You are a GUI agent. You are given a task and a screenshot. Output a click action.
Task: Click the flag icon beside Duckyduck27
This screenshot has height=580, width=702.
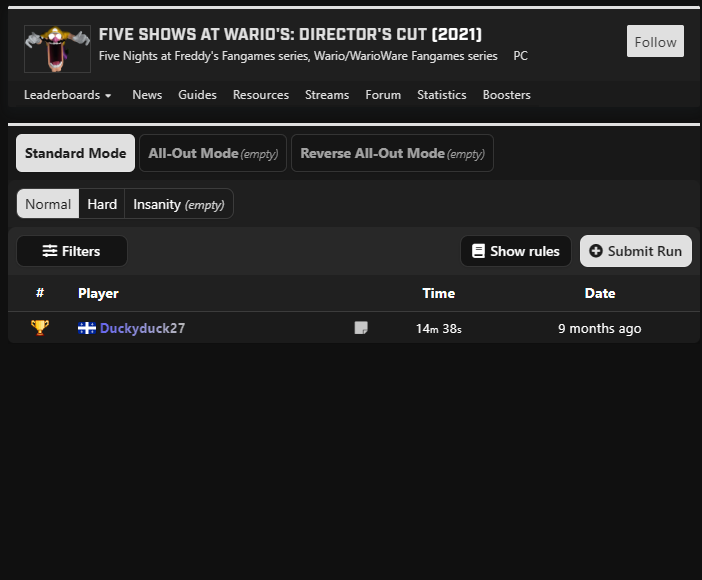87,328
